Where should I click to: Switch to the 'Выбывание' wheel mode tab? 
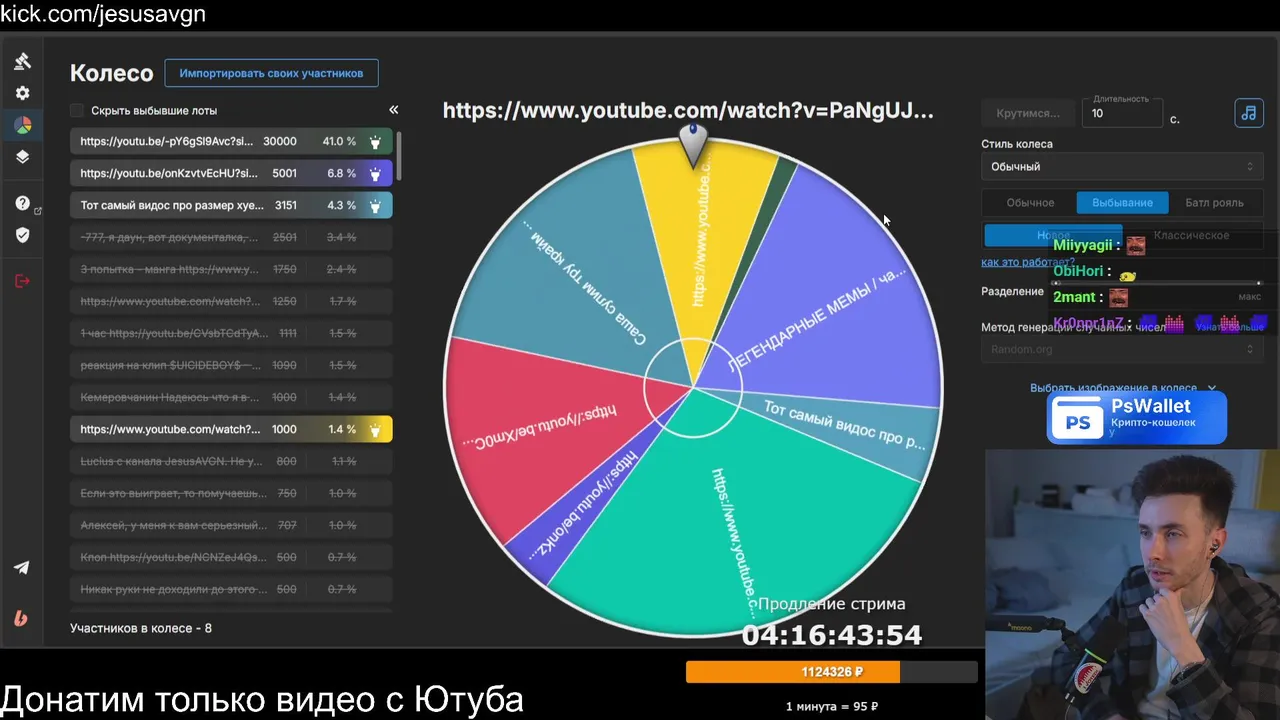click(x=1122, y=203)
